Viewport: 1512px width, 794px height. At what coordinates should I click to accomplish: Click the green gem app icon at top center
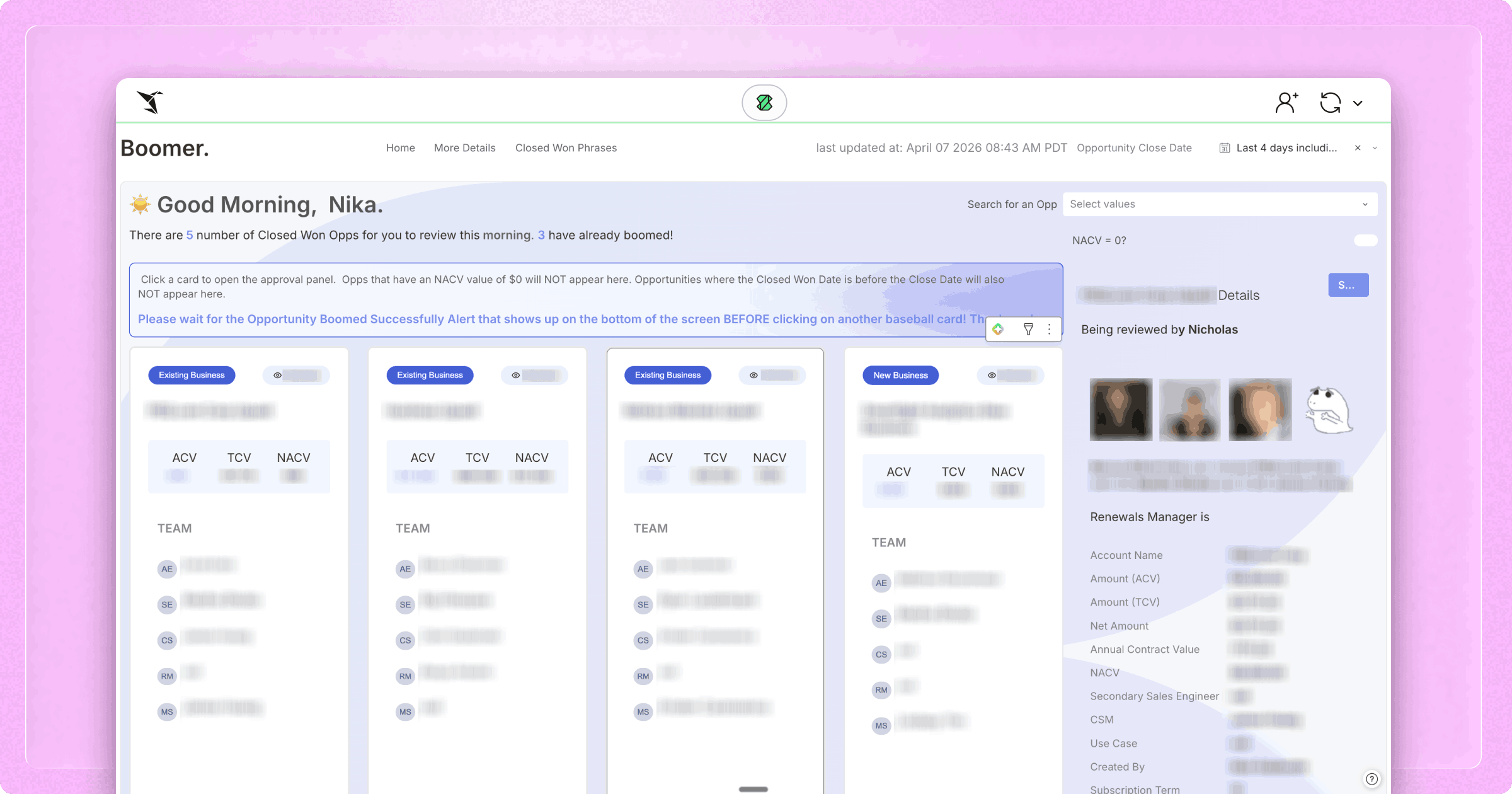pos(764,102)
